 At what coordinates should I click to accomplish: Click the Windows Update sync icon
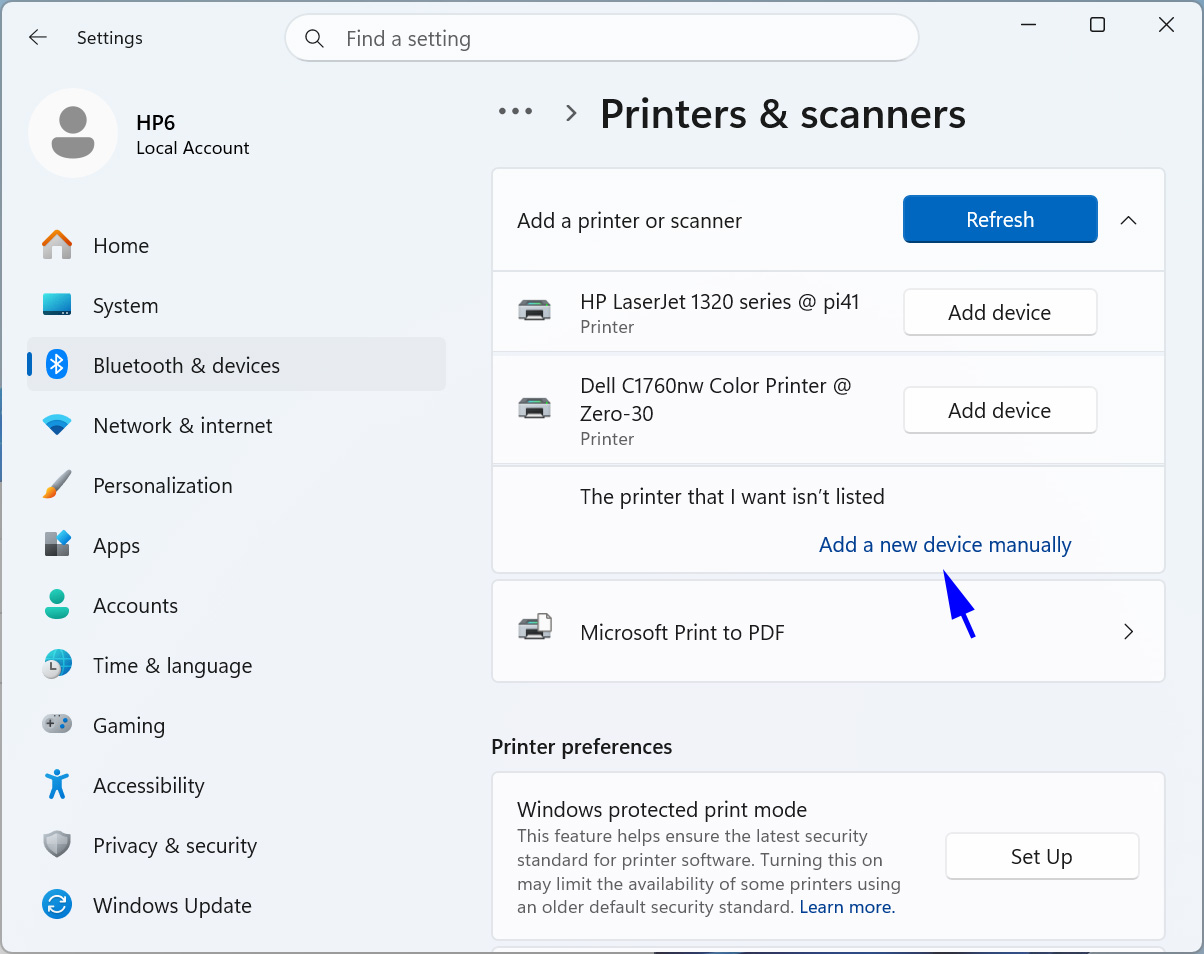(x=57, y=905)
